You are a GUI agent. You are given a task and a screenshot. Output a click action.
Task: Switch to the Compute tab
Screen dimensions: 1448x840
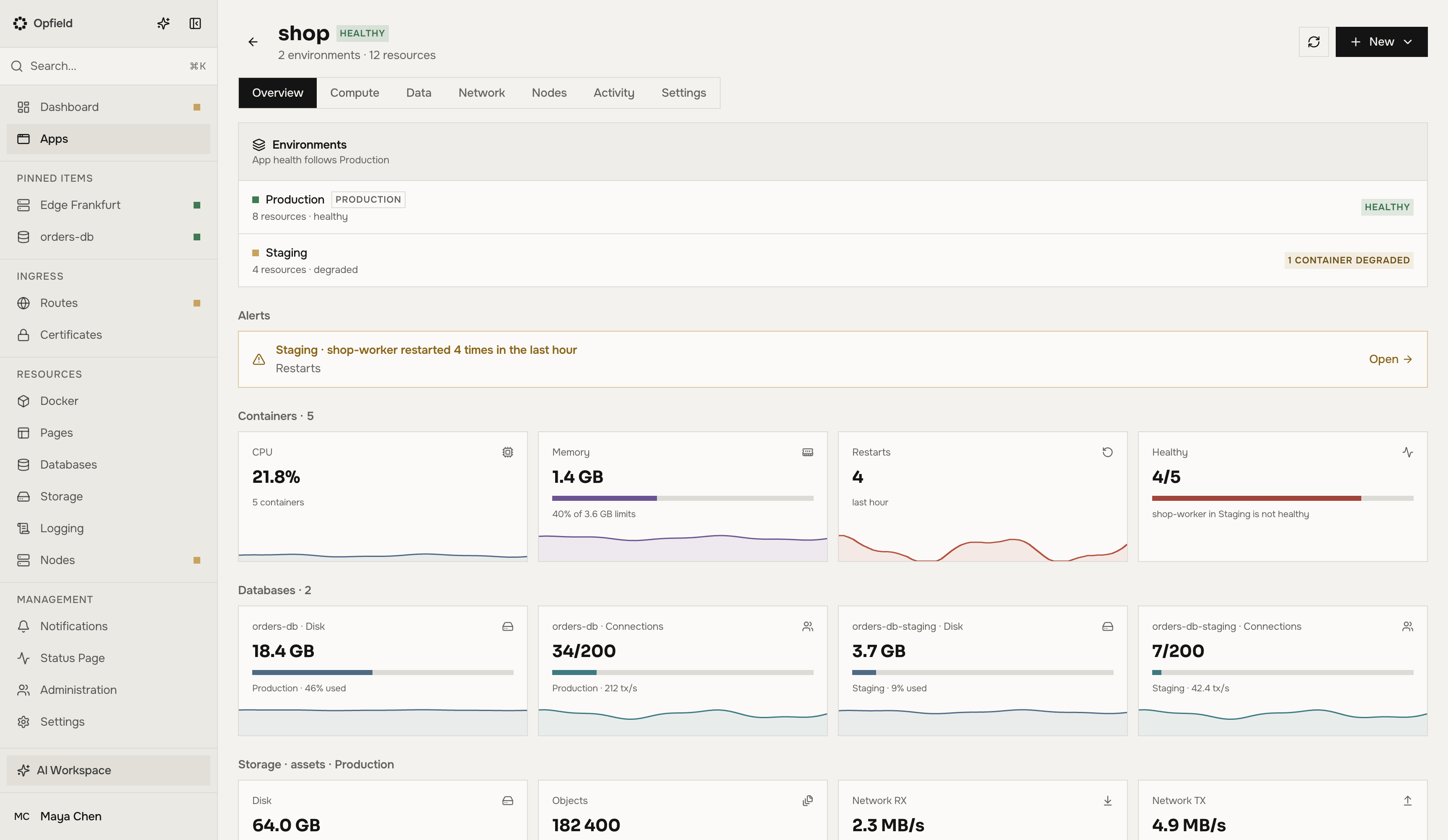point(354,93)
